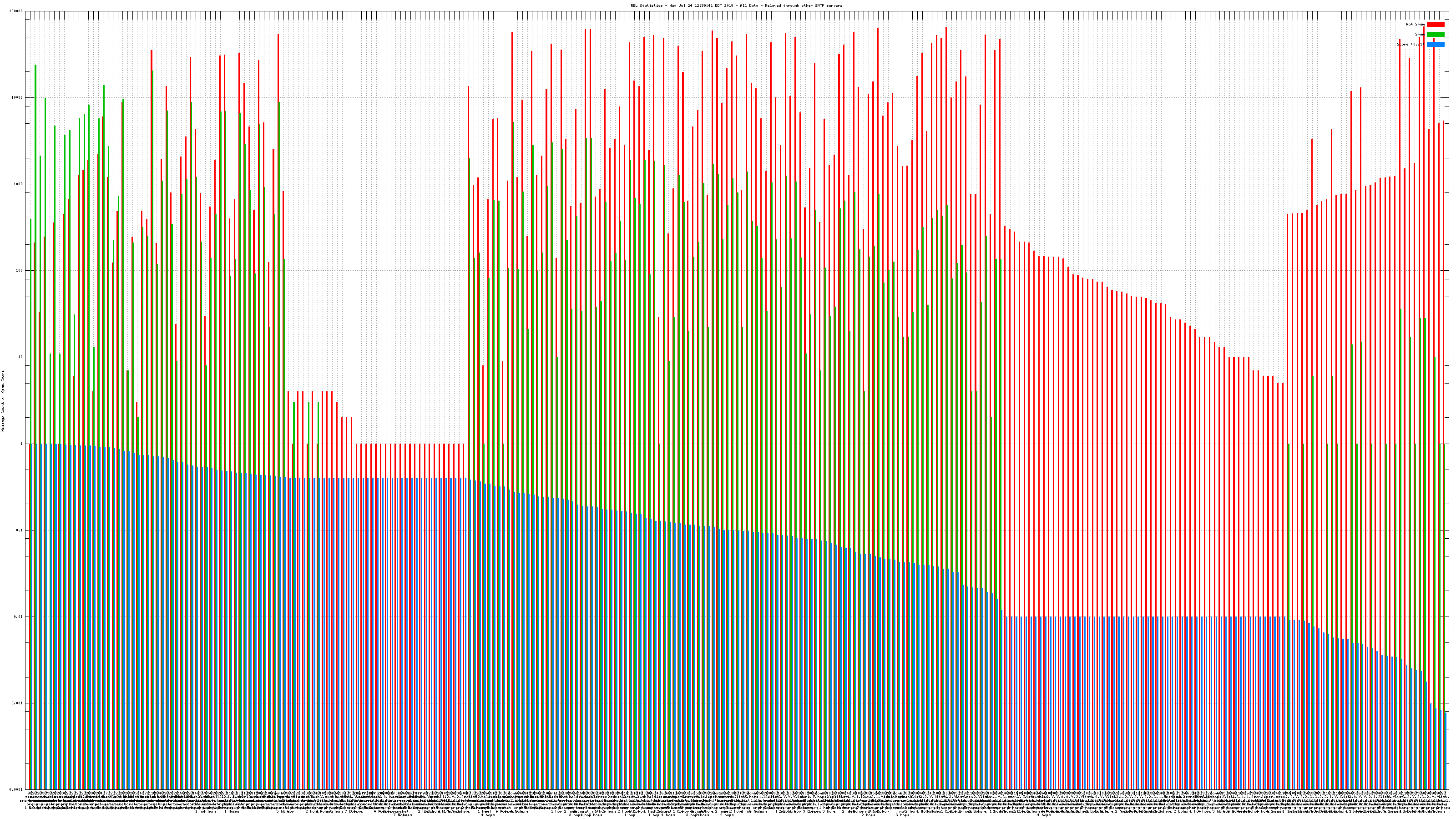
Task: Click the 10 y-axis tick label
Action: click(x=20, y=357)
